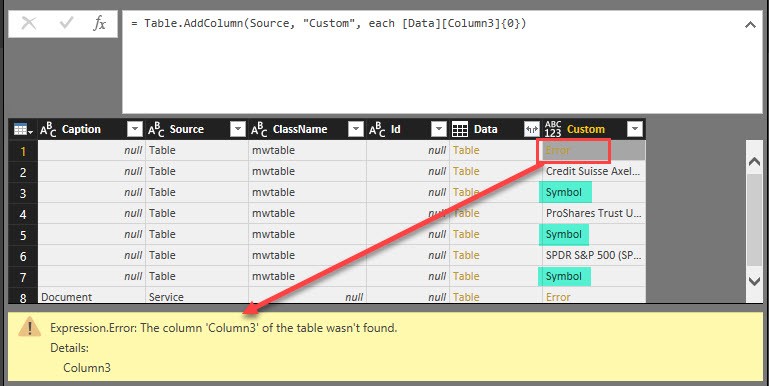Open the Table link in Data row 2

[x=466, y=171]
